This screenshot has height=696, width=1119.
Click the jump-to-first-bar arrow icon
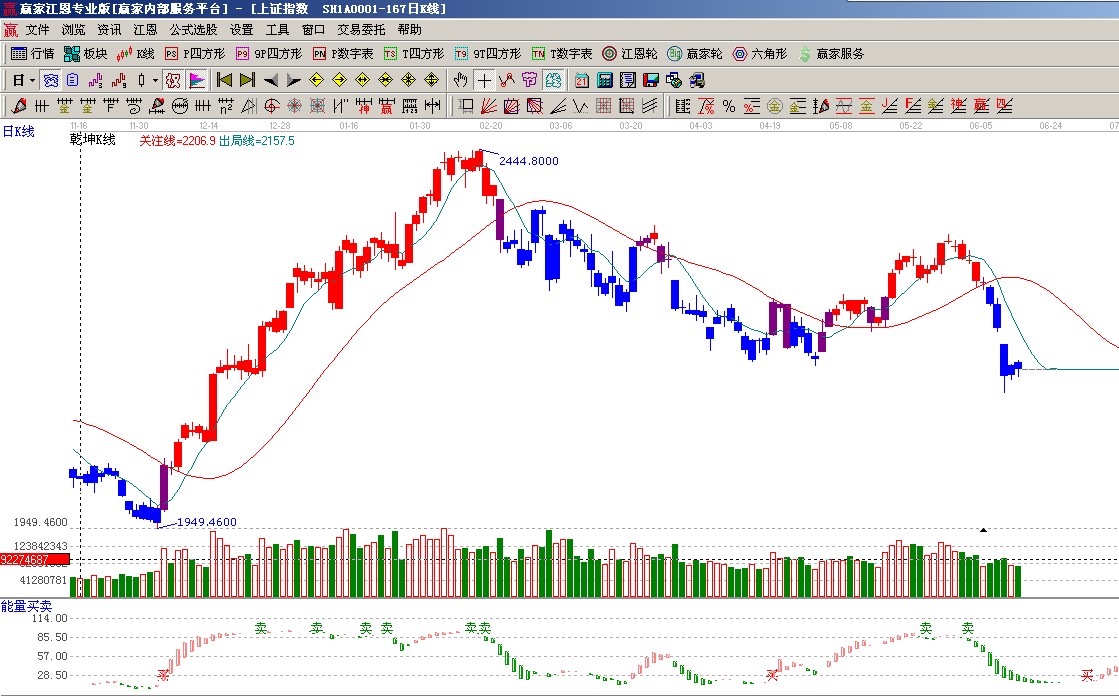tap(225, 80)
